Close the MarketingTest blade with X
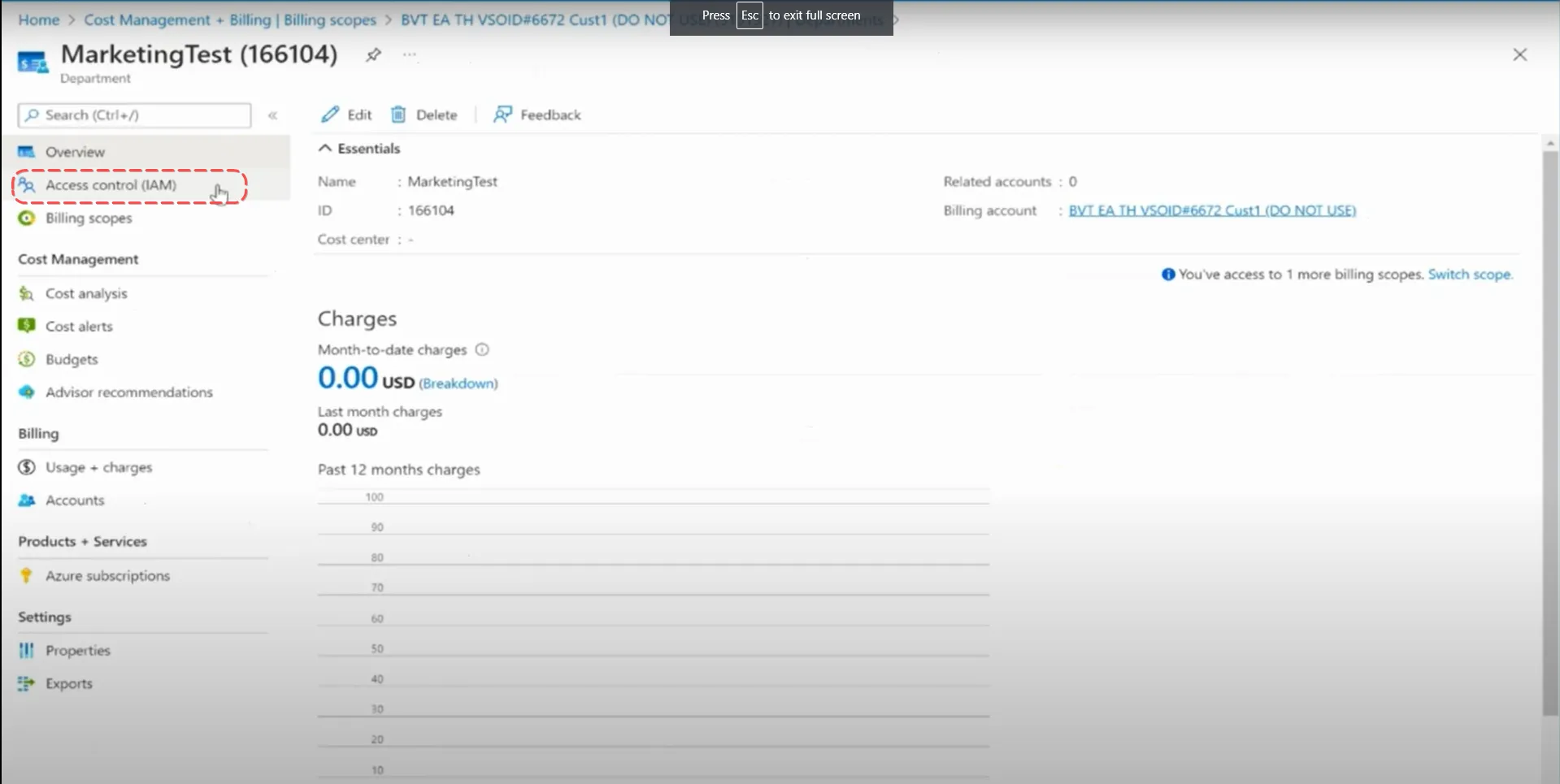This screenshot has height=784, width=1560. (x=1519, y=54)
